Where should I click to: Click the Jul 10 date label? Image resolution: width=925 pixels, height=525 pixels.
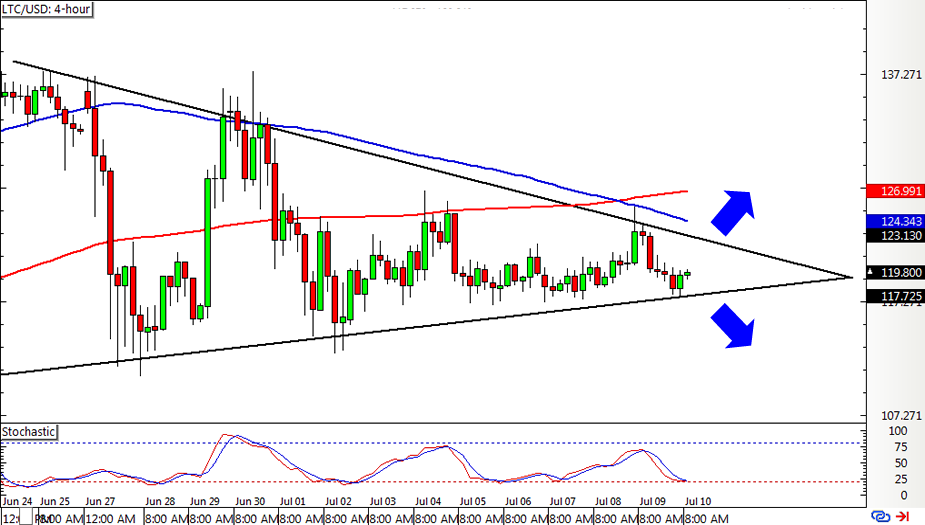[x=698, y=501]
